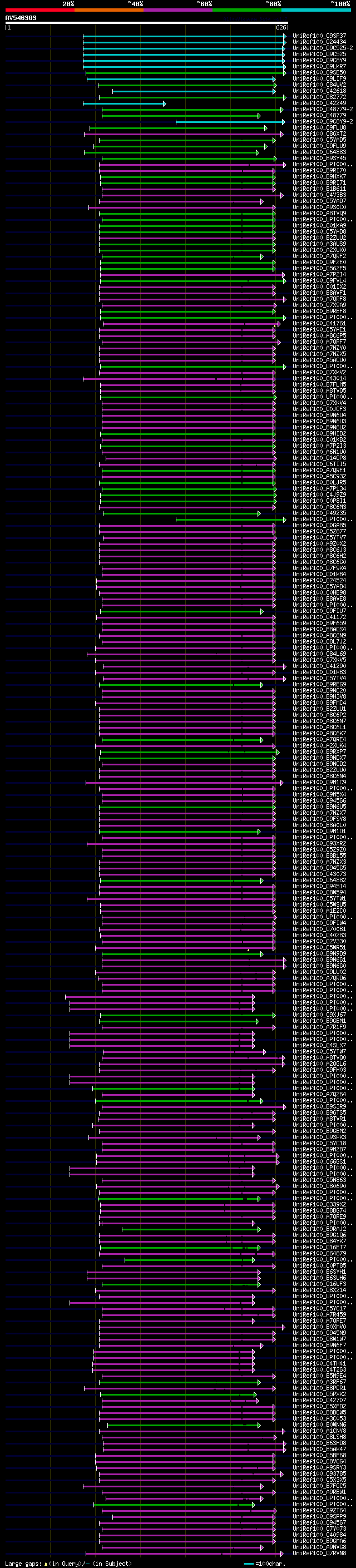Click the red 20% identity legend segment

coord(39,11)
